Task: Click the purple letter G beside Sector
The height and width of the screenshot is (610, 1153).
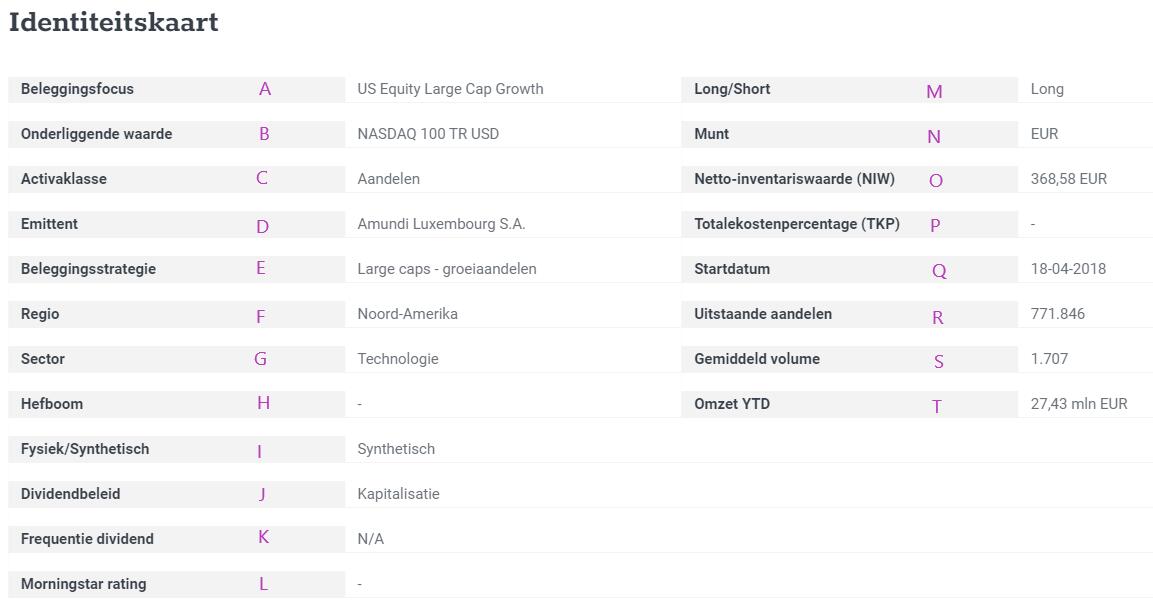Action: [260, 359]
